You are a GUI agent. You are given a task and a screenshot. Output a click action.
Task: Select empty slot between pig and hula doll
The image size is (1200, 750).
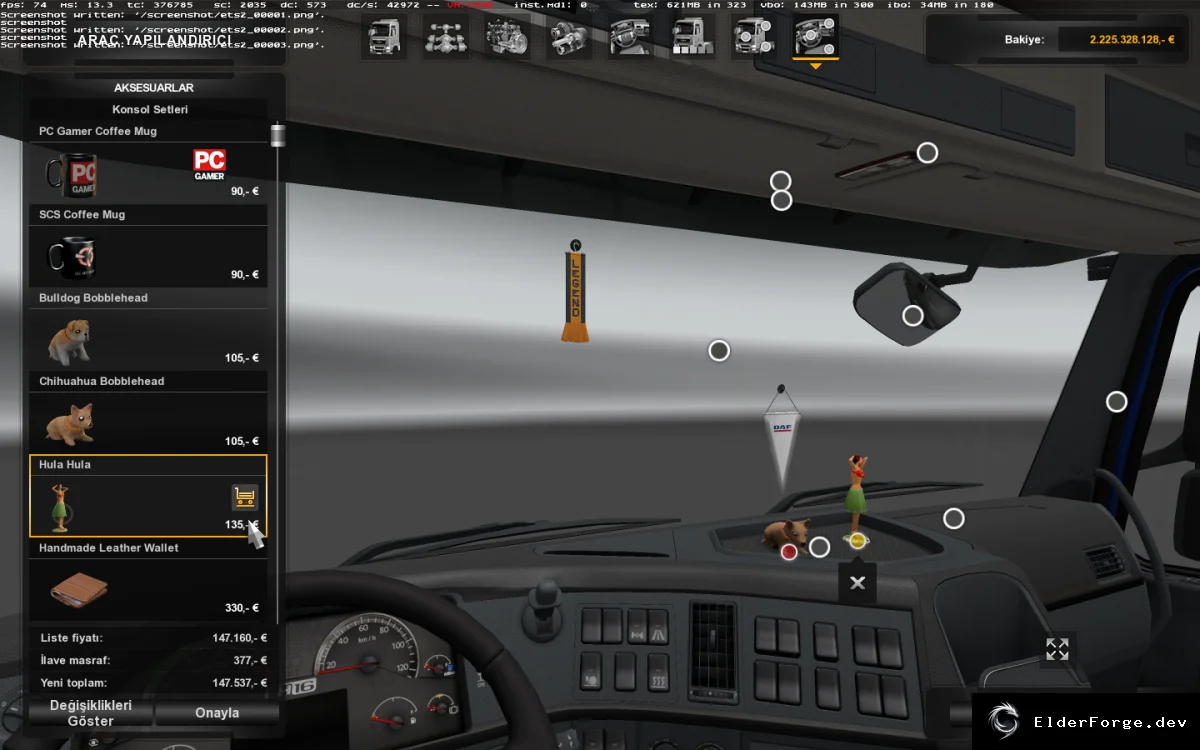coord(820,547)
